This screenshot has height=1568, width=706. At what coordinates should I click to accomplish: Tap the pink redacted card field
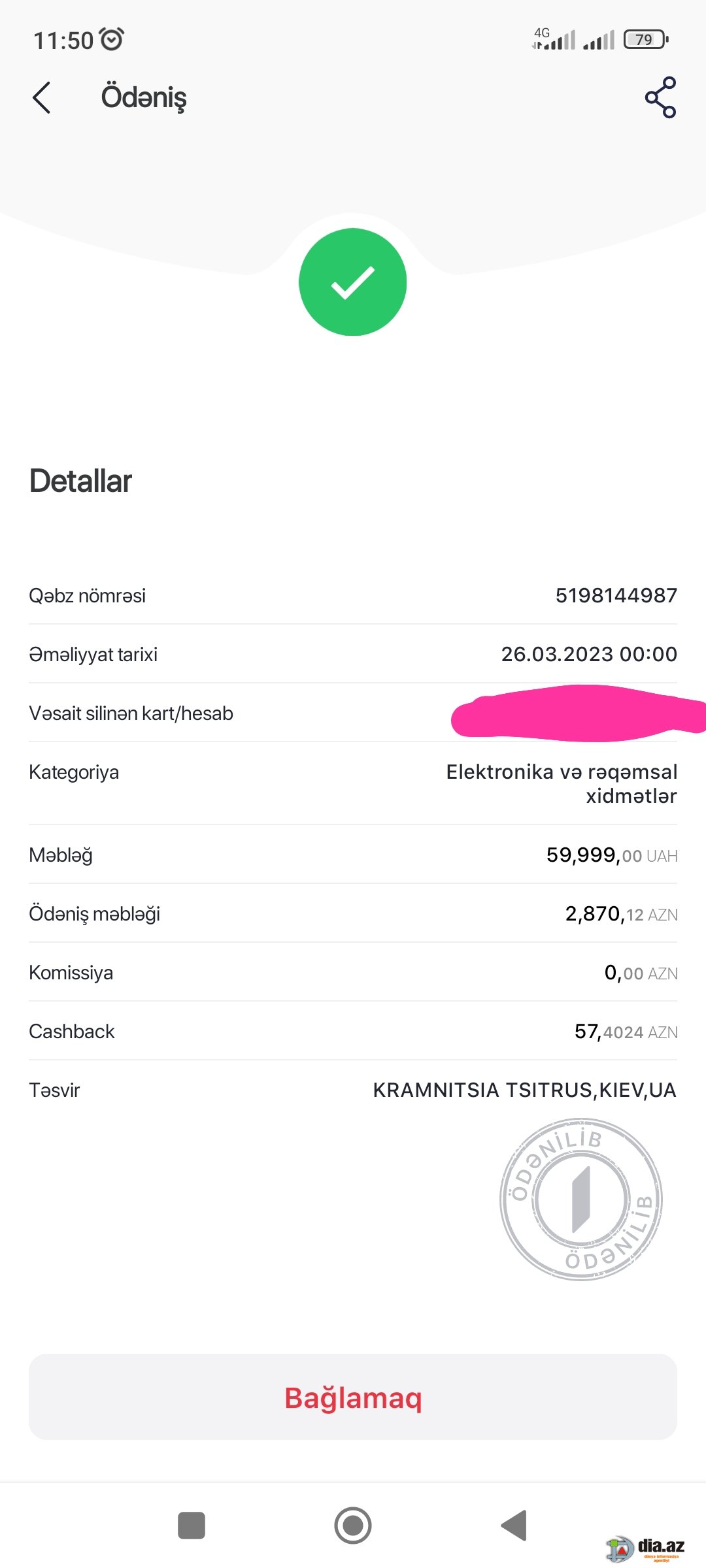point(579,713)
